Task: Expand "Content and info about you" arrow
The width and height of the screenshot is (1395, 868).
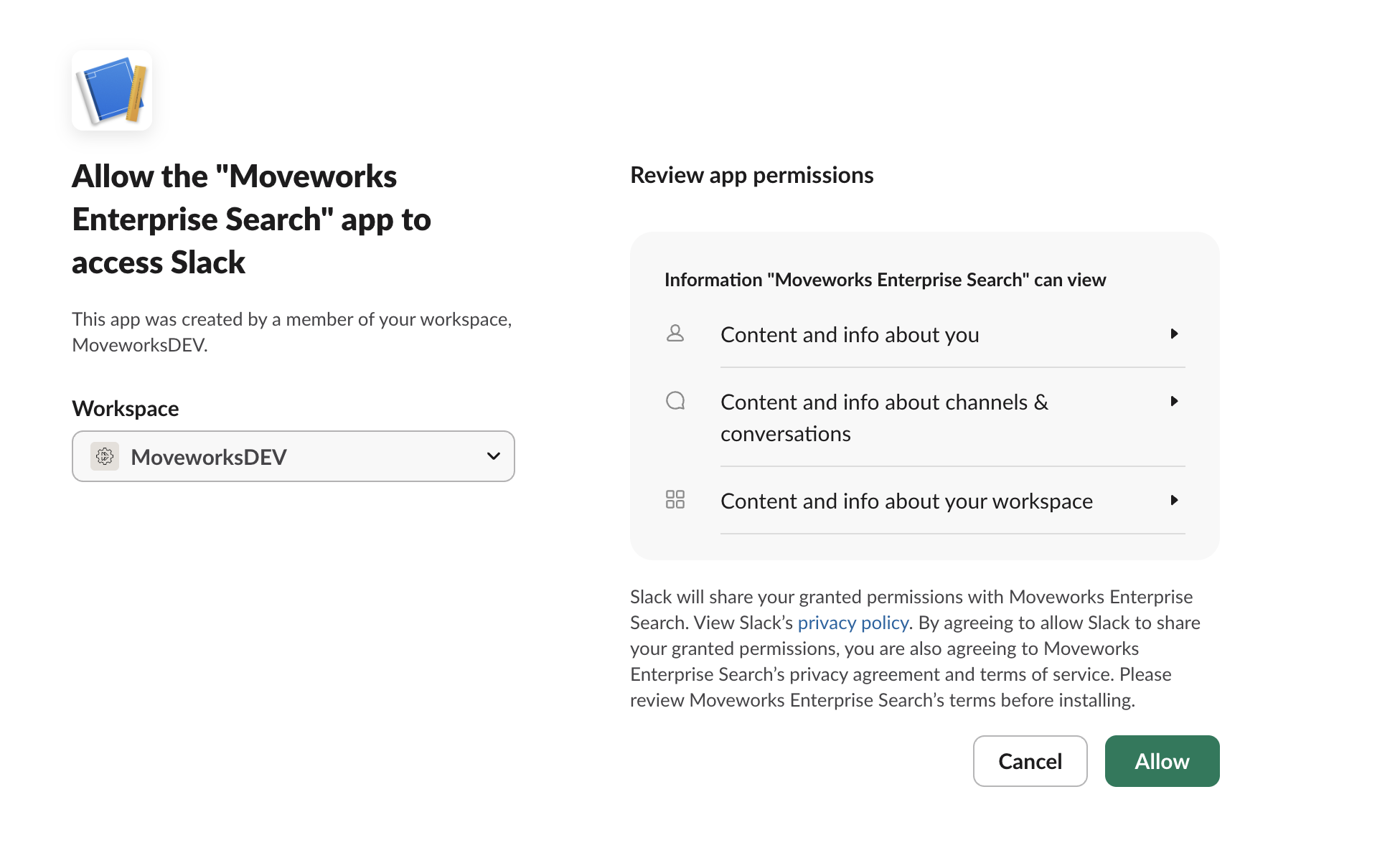Action: pyautogui.click(x=1174, y=334)
